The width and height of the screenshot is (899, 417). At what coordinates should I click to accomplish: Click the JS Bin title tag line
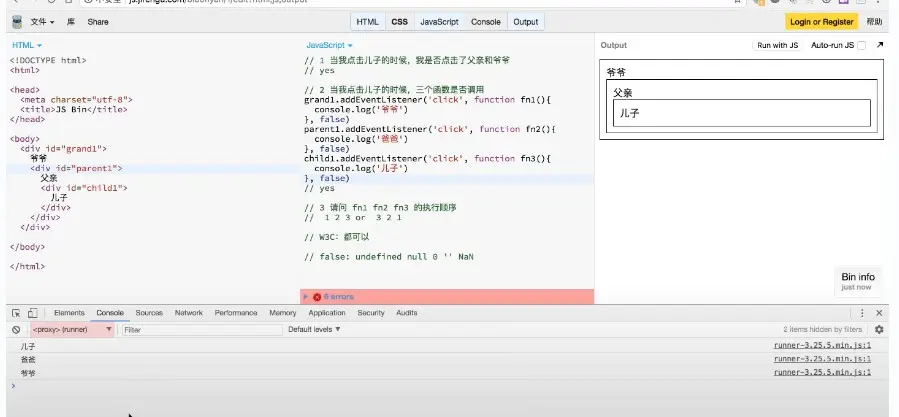tap(73, 109)
